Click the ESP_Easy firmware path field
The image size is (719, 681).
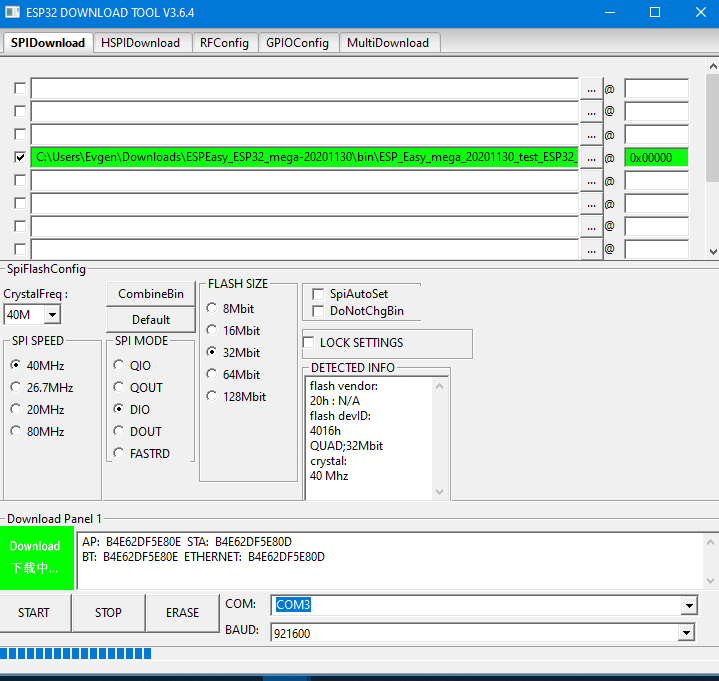pos(304,158)
